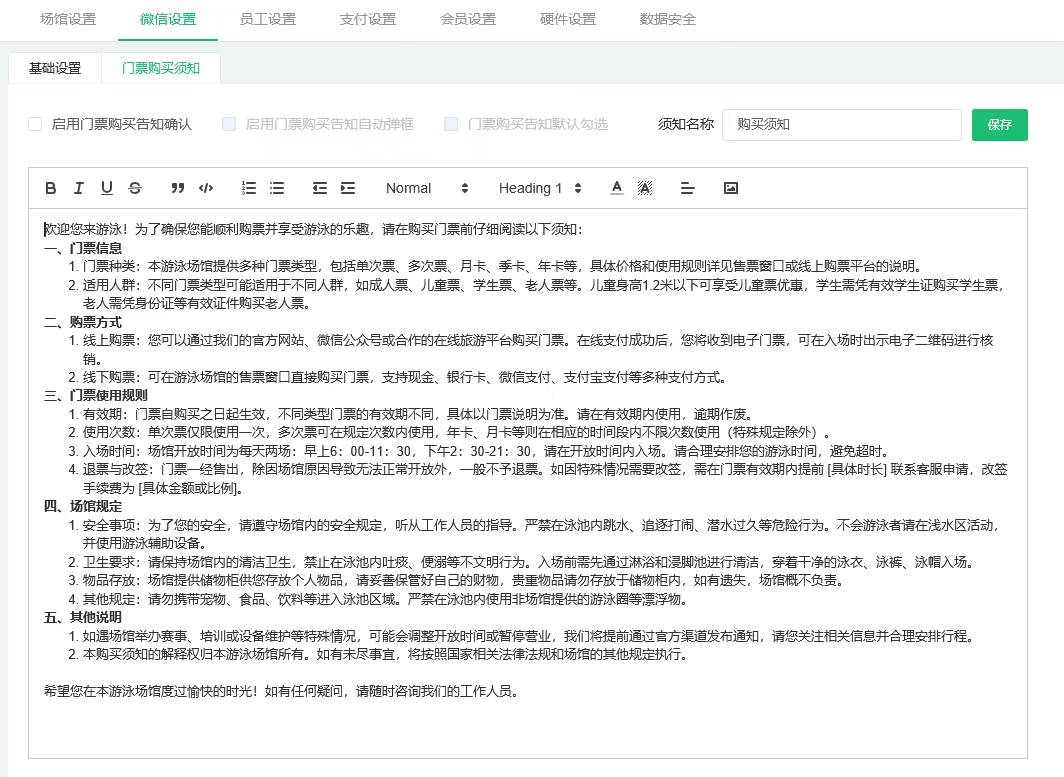Click the green 保存 button
Image resolution: width=1064 pixels, height=777 pixels.
tap(999, 124)
